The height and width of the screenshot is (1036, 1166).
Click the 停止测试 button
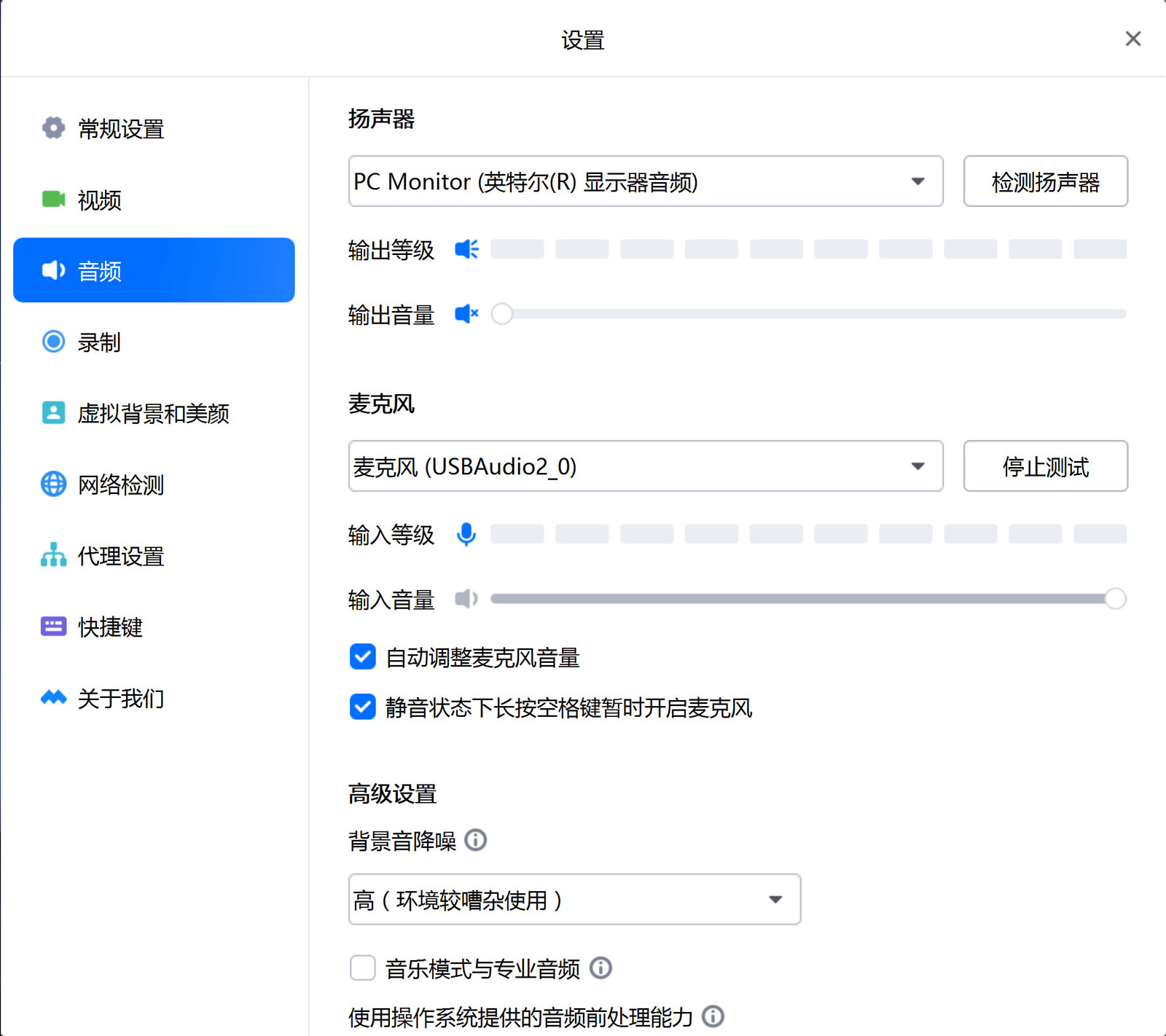tap(1045, 466)
